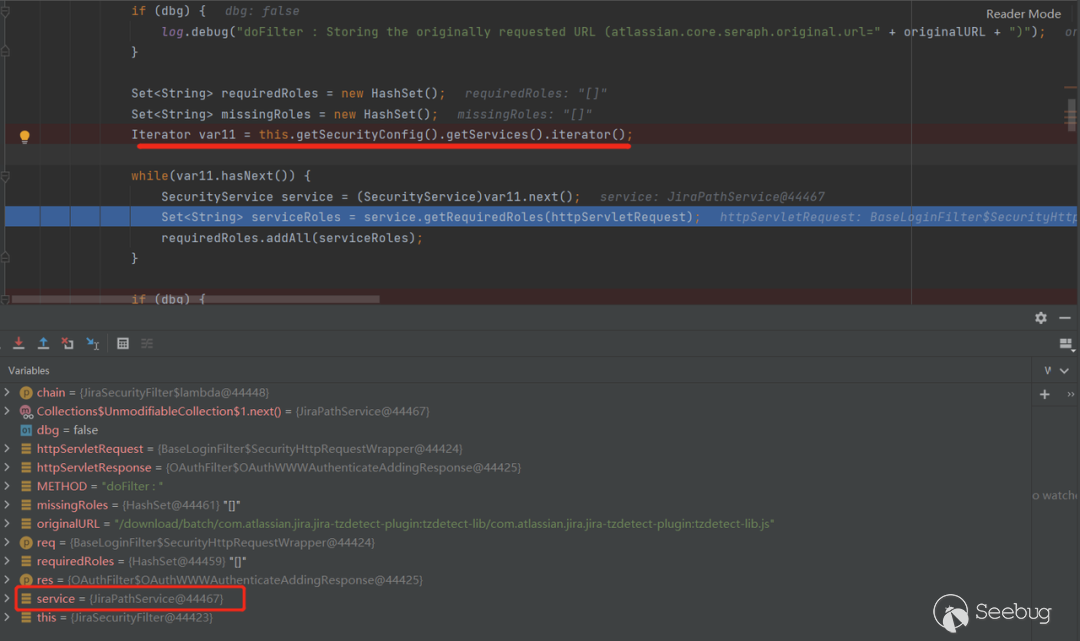
Task: Click the parameter icon beside chain
Action: [x=26, y=392]
